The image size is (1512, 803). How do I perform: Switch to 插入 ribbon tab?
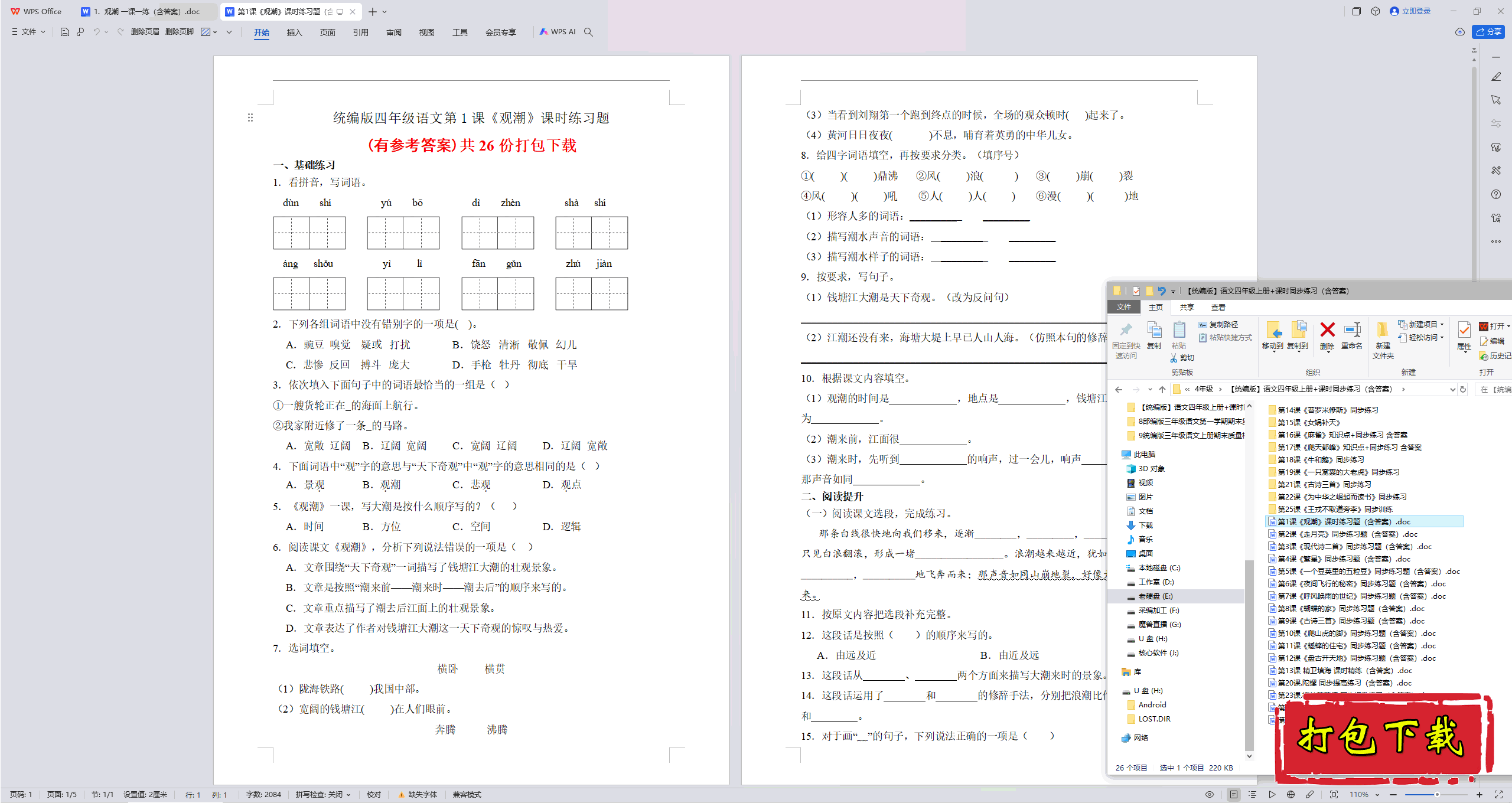click(x=294, y=32)
